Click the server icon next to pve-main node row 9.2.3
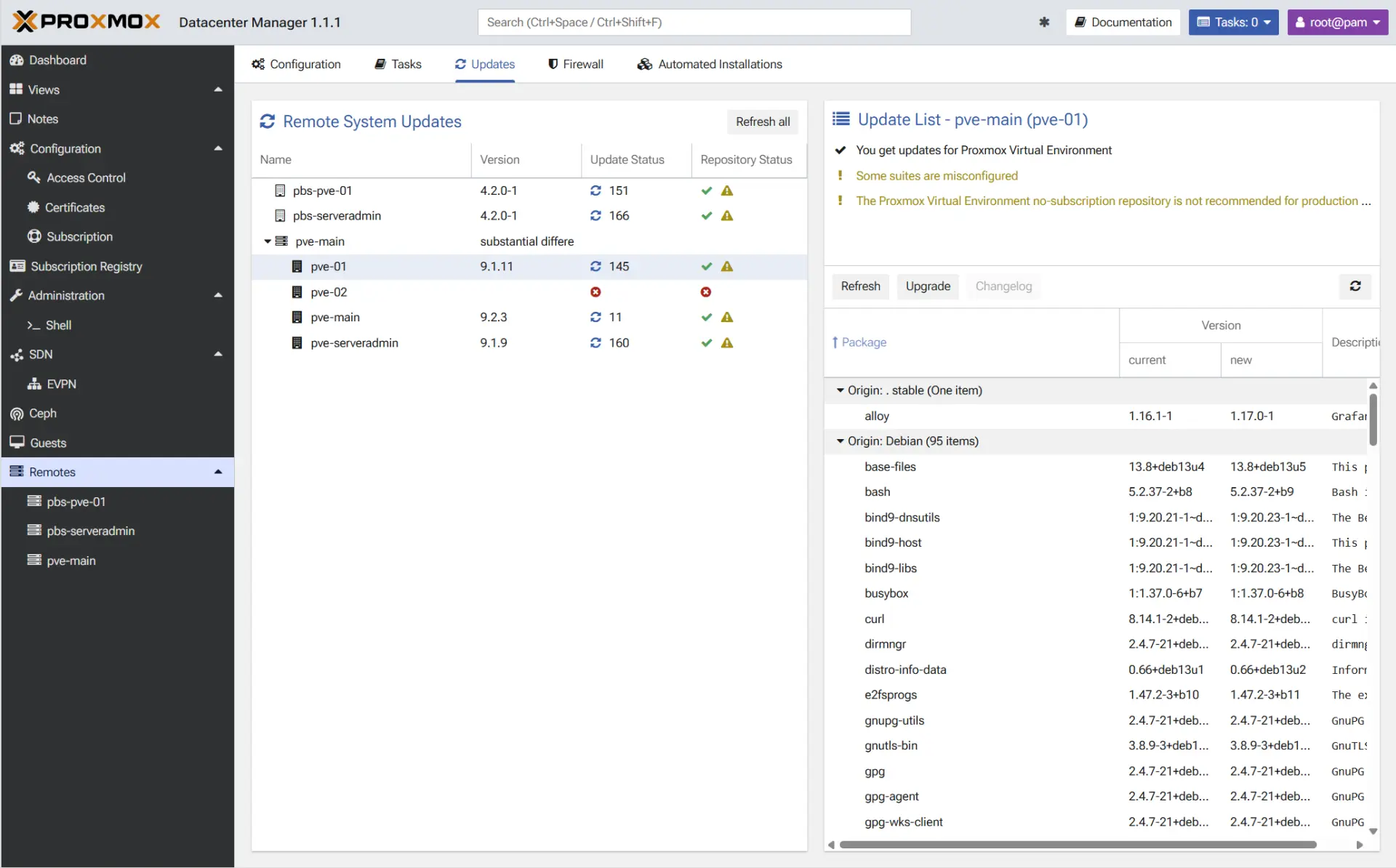 [297, 318]
